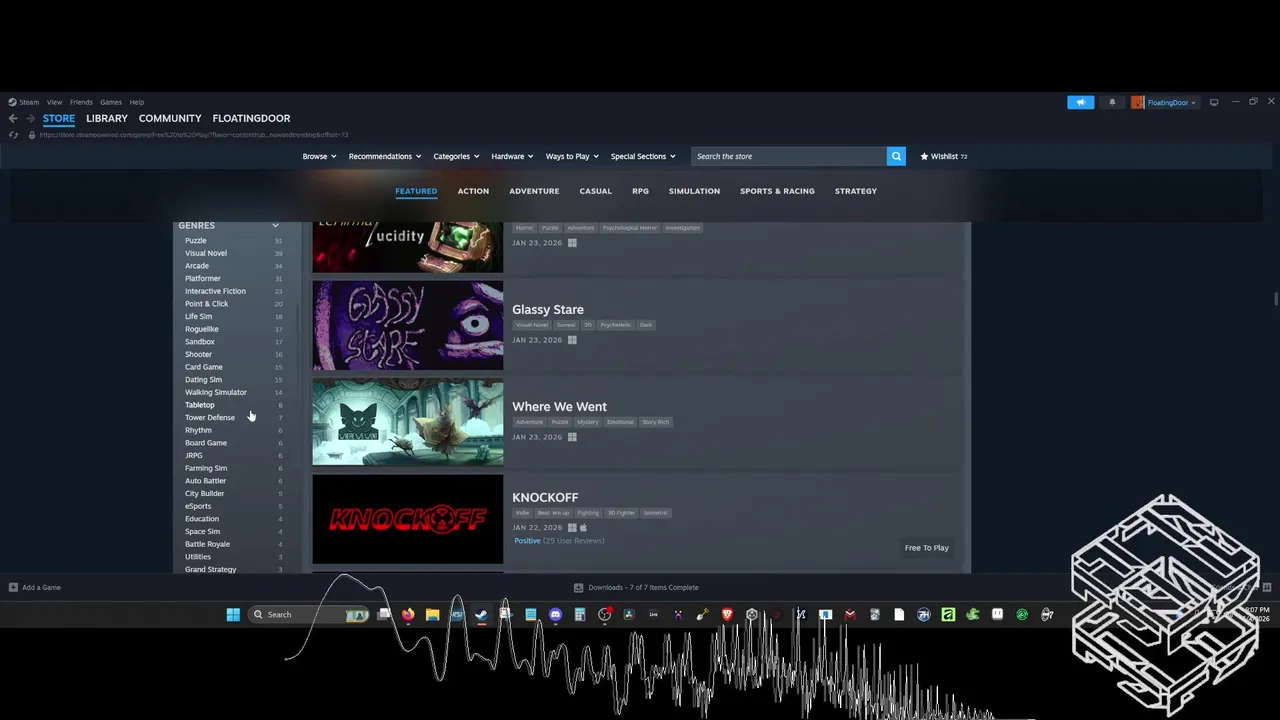
Task: Open the Friends menu
Action: click(x=81, y=102)
